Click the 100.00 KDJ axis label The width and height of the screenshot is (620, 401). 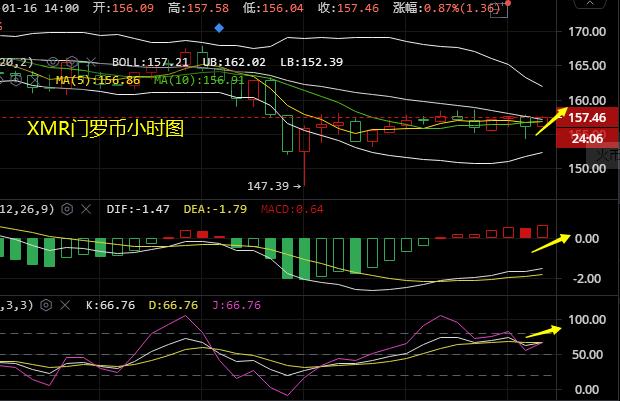587,320
